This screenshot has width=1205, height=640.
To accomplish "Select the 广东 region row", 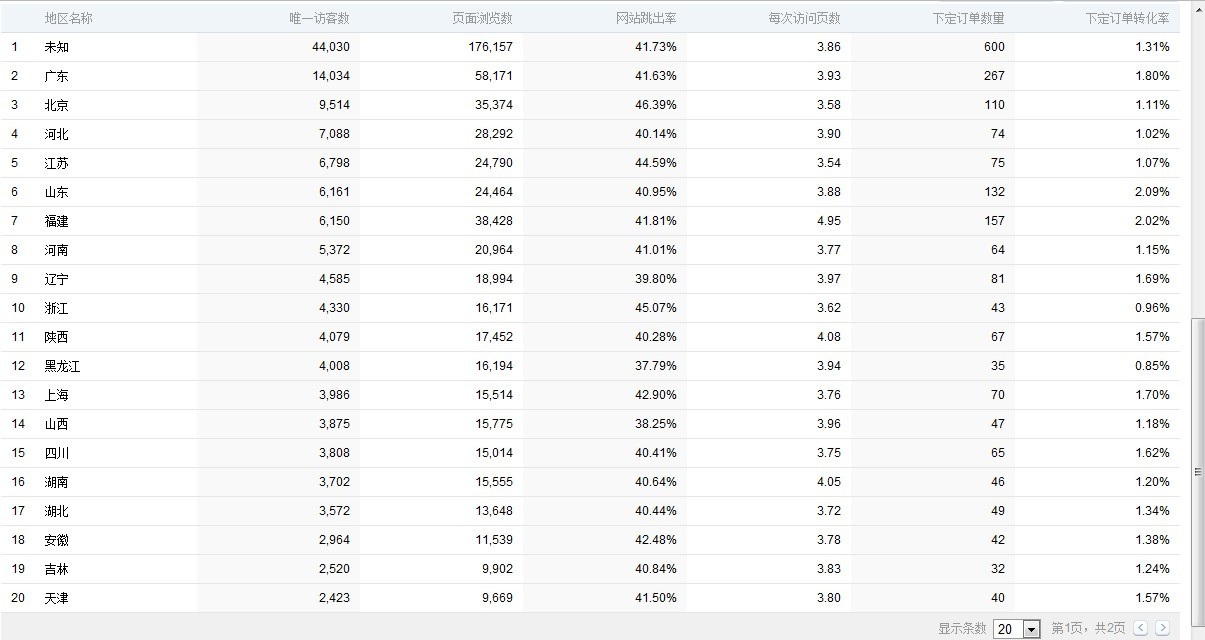I will 591,76.
